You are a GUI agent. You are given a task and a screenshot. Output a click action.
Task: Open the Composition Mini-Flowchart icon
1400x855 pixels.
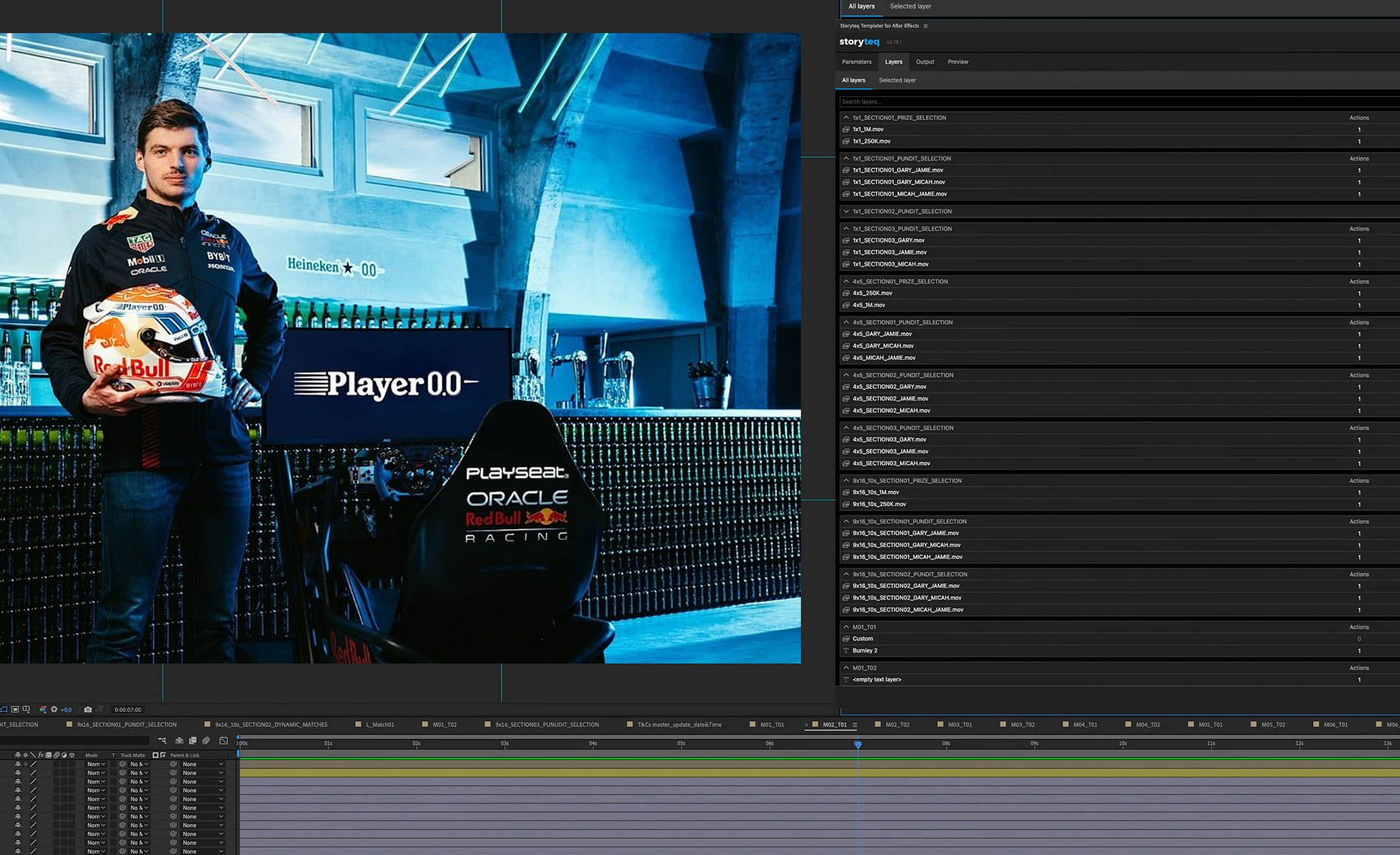(x=162, y=741)
